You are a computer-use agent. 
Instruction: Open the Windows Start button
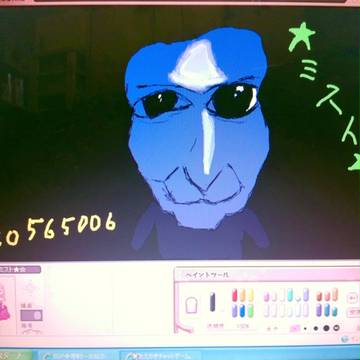pos(15,355)
